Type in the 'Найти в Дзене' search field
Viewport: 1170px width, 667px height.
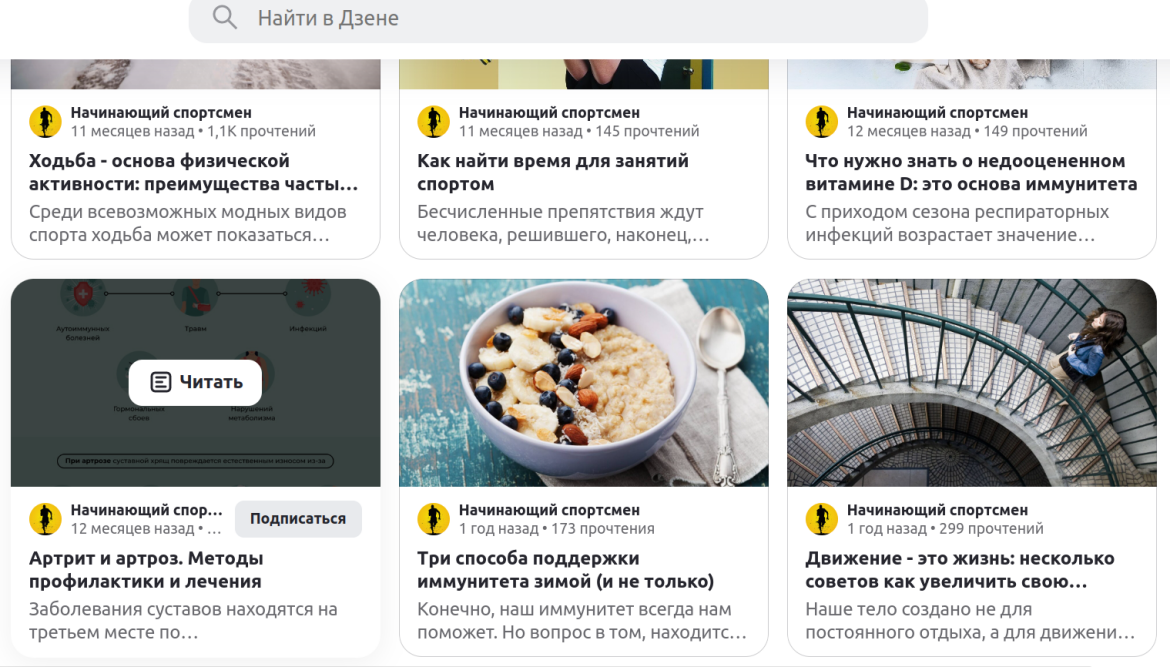[x=580, y=18]
